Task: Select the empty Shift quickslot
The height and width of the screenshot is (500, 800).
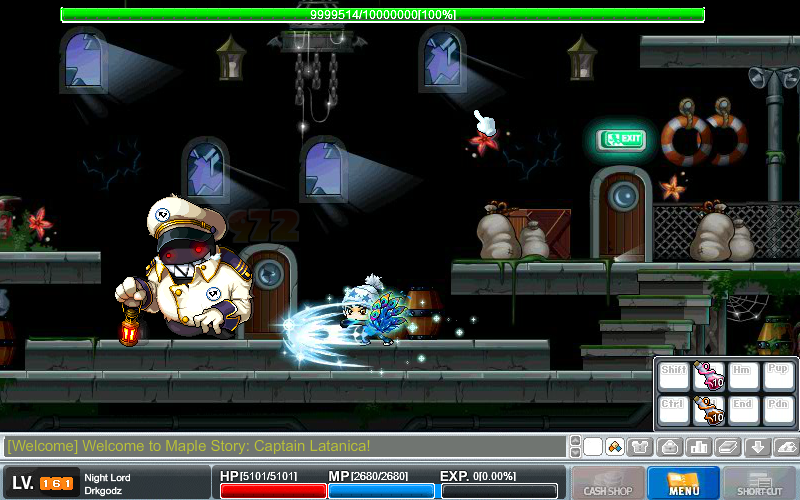Action: pyautogui.click(x=673, y=376)
